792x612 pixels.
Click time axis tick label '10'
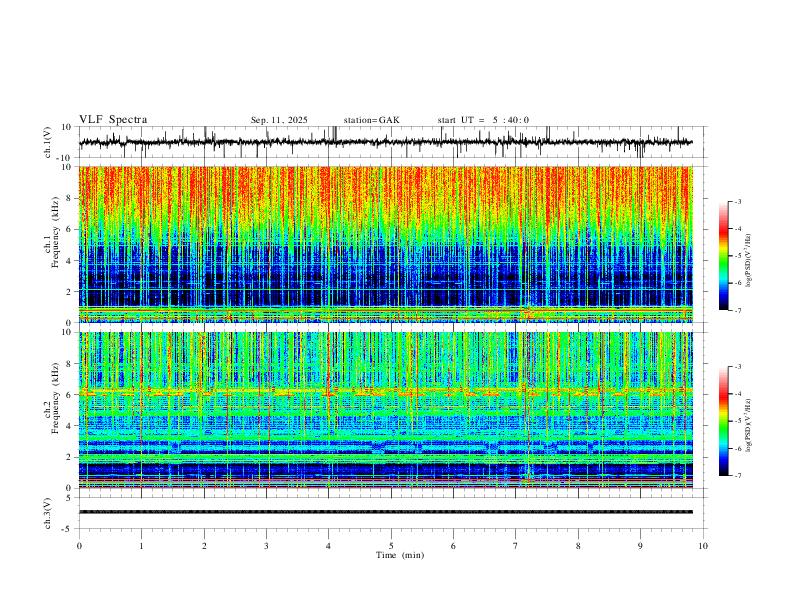(703, 546)
